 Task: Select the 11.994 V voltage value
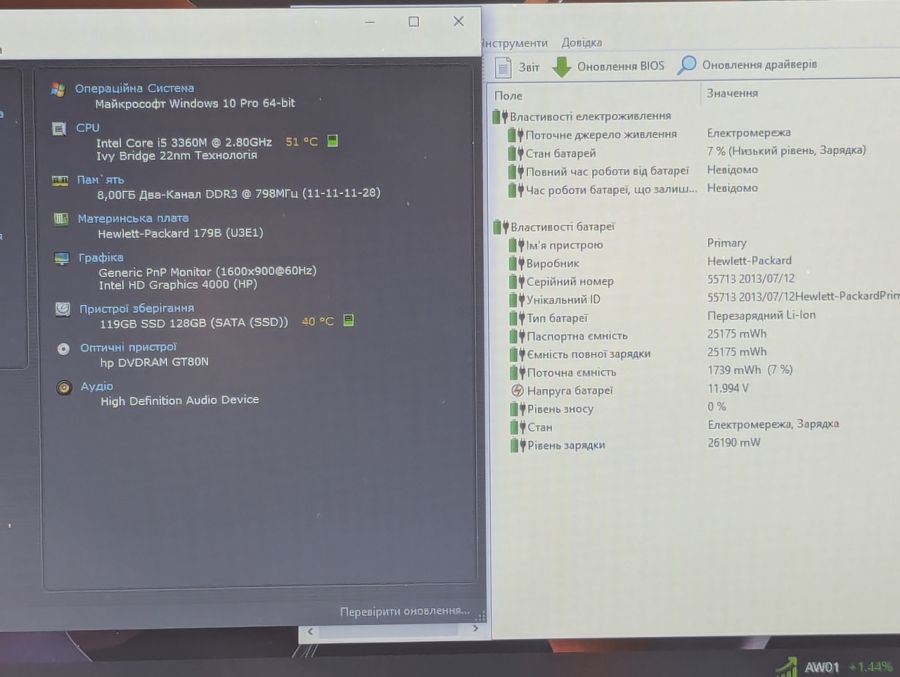tap(728, 388)
